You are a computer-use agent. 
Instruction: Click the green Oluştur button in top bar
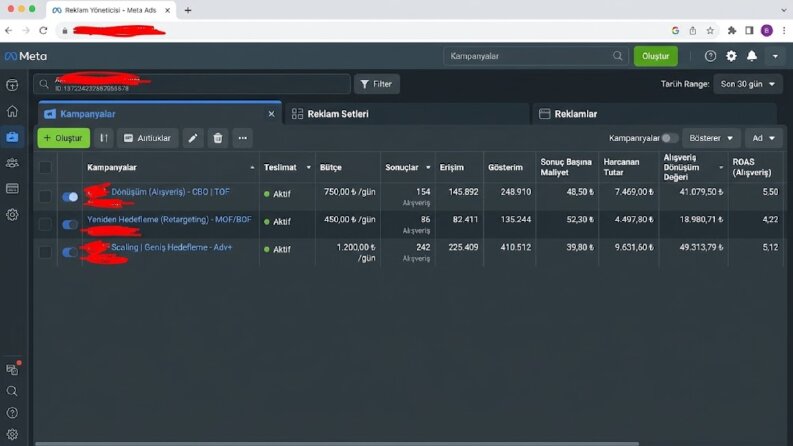coord(655,56)
